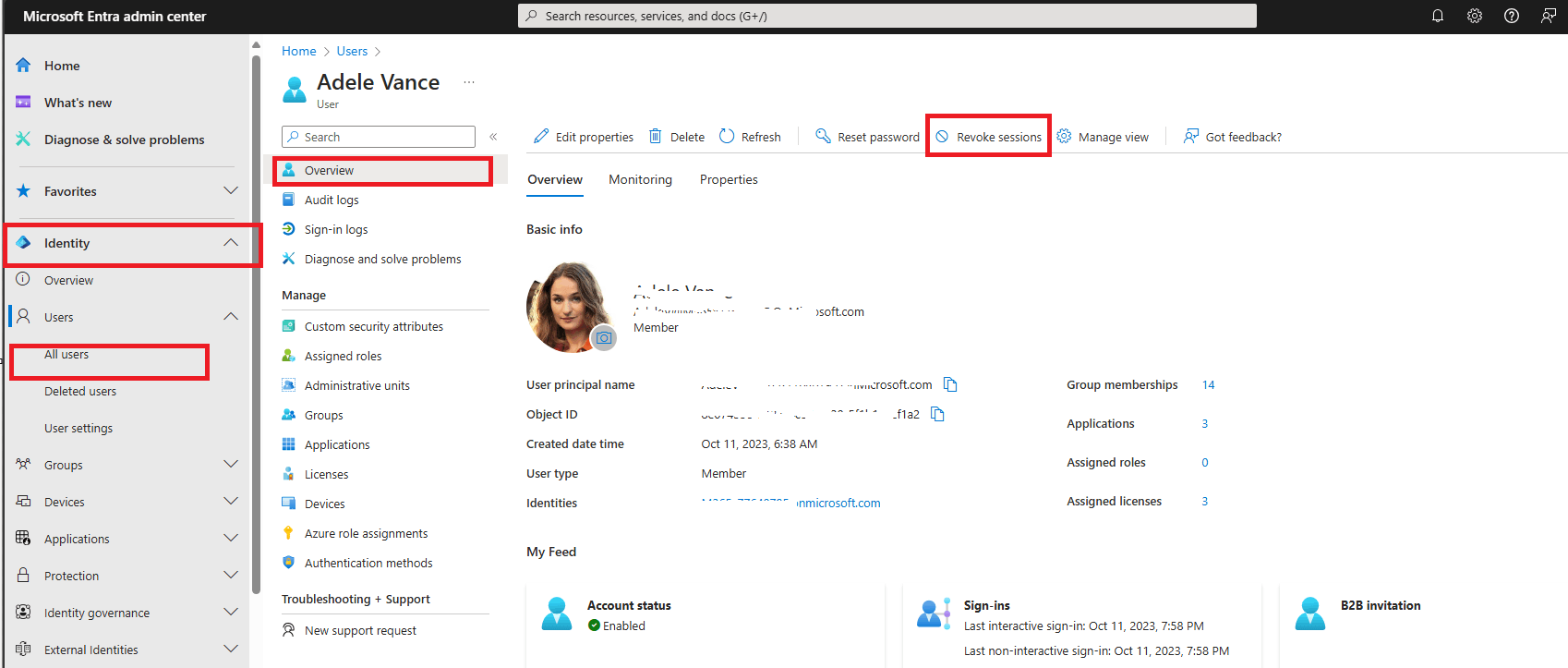The height and width of the screenshot is (668, 1568).
Task: Click the sidebar vertical scrollbar
Action: coord(256,323)
